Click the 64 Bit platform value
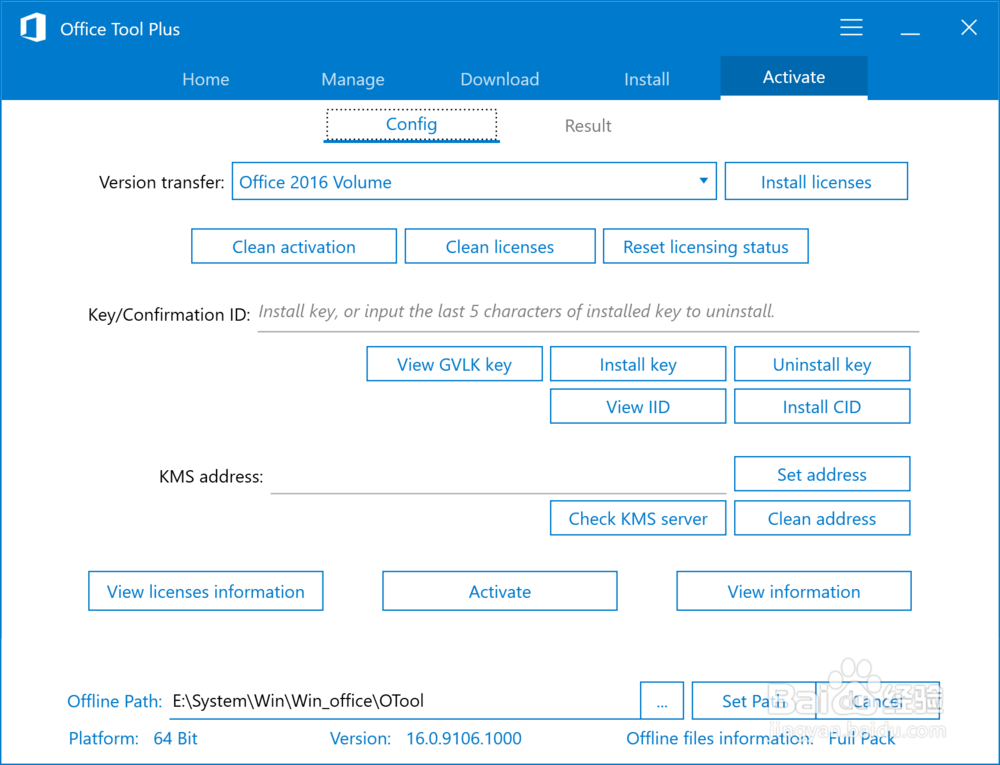This screenshot has height=765, width=1000. pyautogui.click(x=175, y=738)
